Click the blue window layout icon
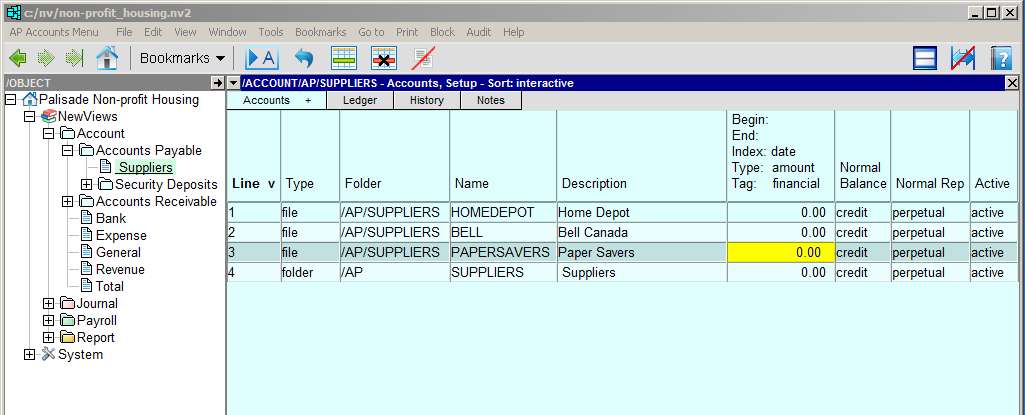 [x=925, y=58]
